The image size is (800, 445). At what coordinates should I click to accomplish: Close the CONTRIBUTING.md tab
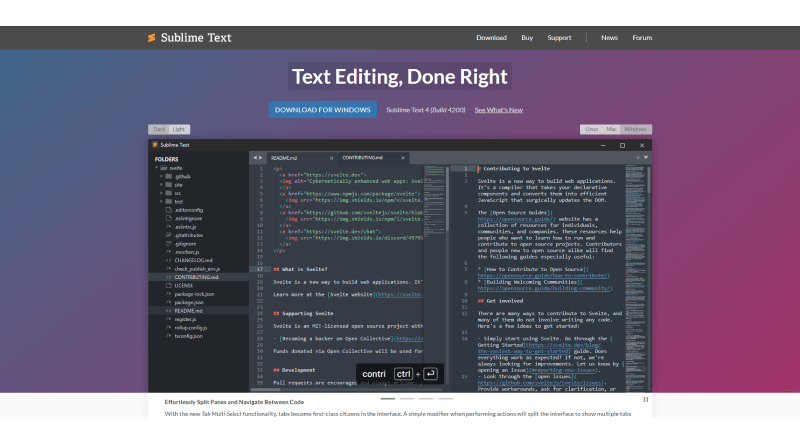click(403, 158)
